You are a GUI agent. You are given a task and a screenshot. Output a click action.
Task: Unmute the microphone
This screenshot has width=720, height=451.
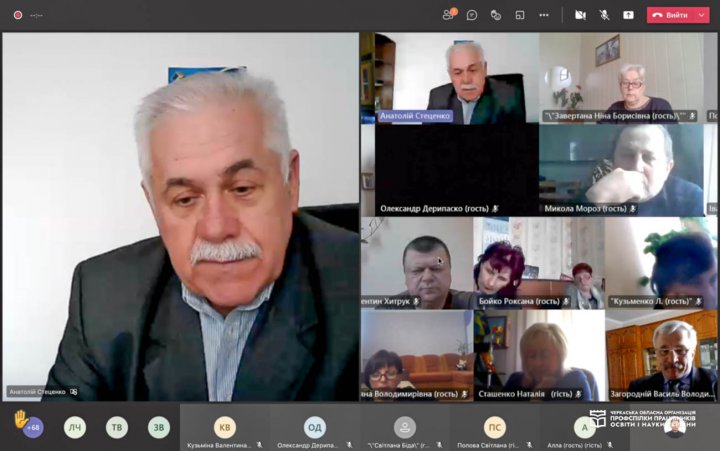click(x=604, y=15)
